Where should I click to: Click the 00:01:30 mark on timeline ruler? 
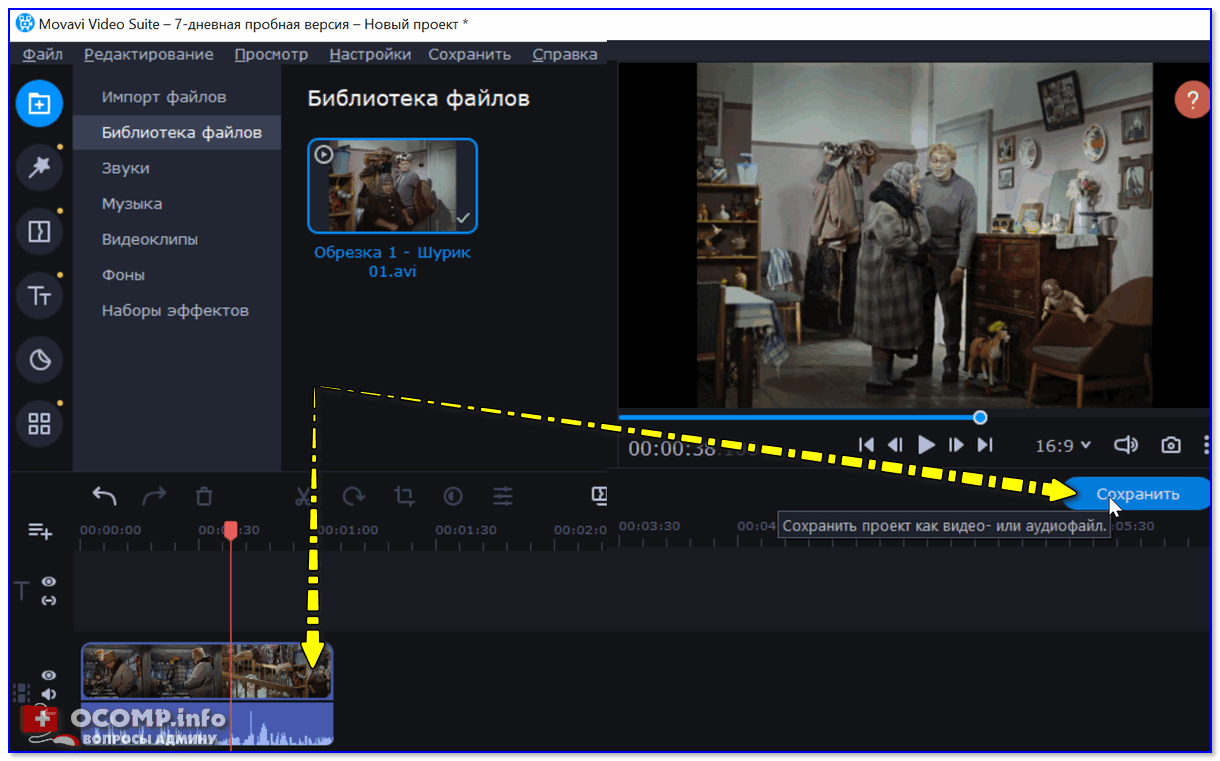pyautogui.click(x=466, y=530)
